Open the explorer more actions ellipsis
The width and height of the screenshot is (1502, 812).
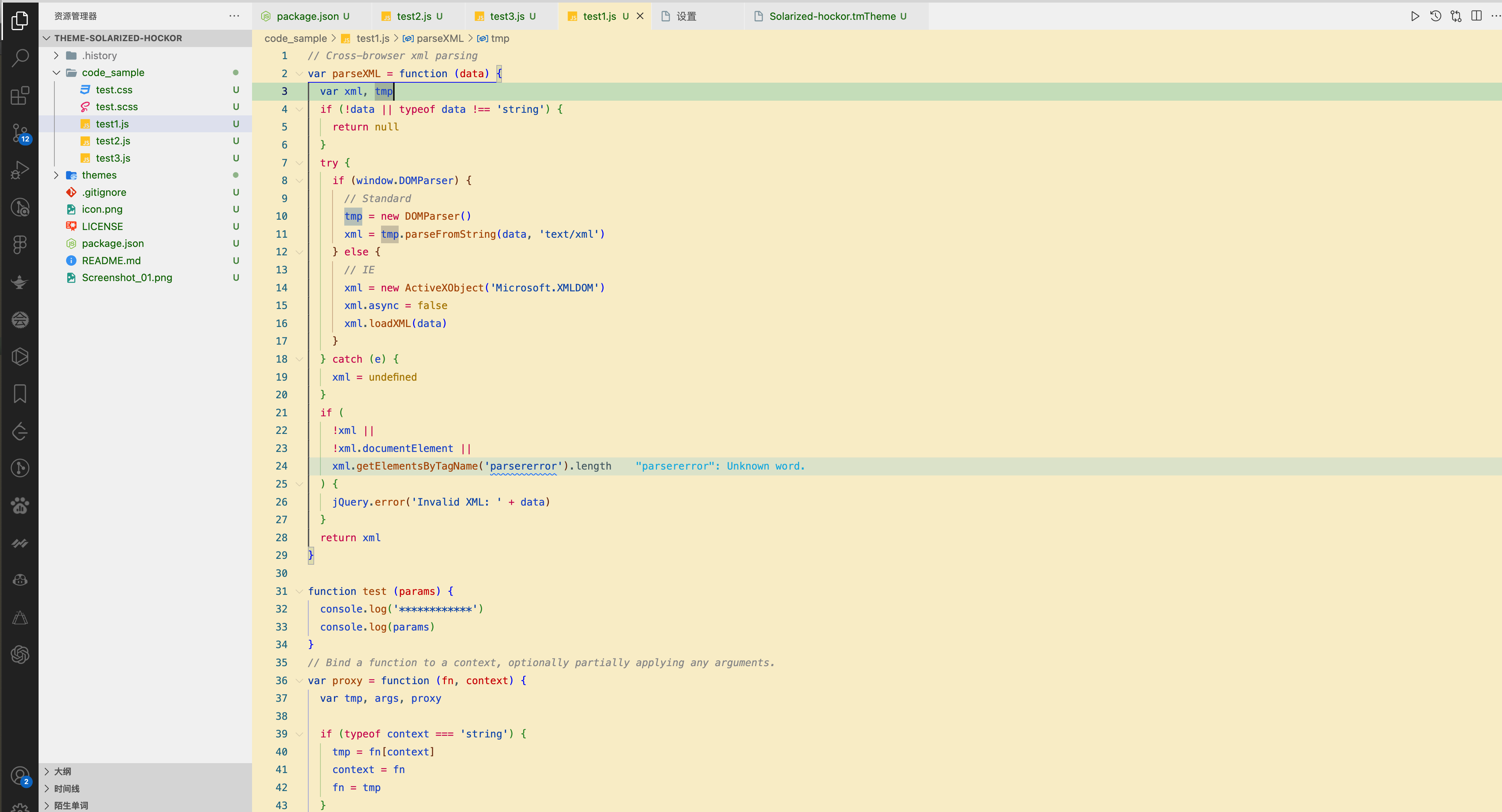pyautogui.click(x=234, y=16)
